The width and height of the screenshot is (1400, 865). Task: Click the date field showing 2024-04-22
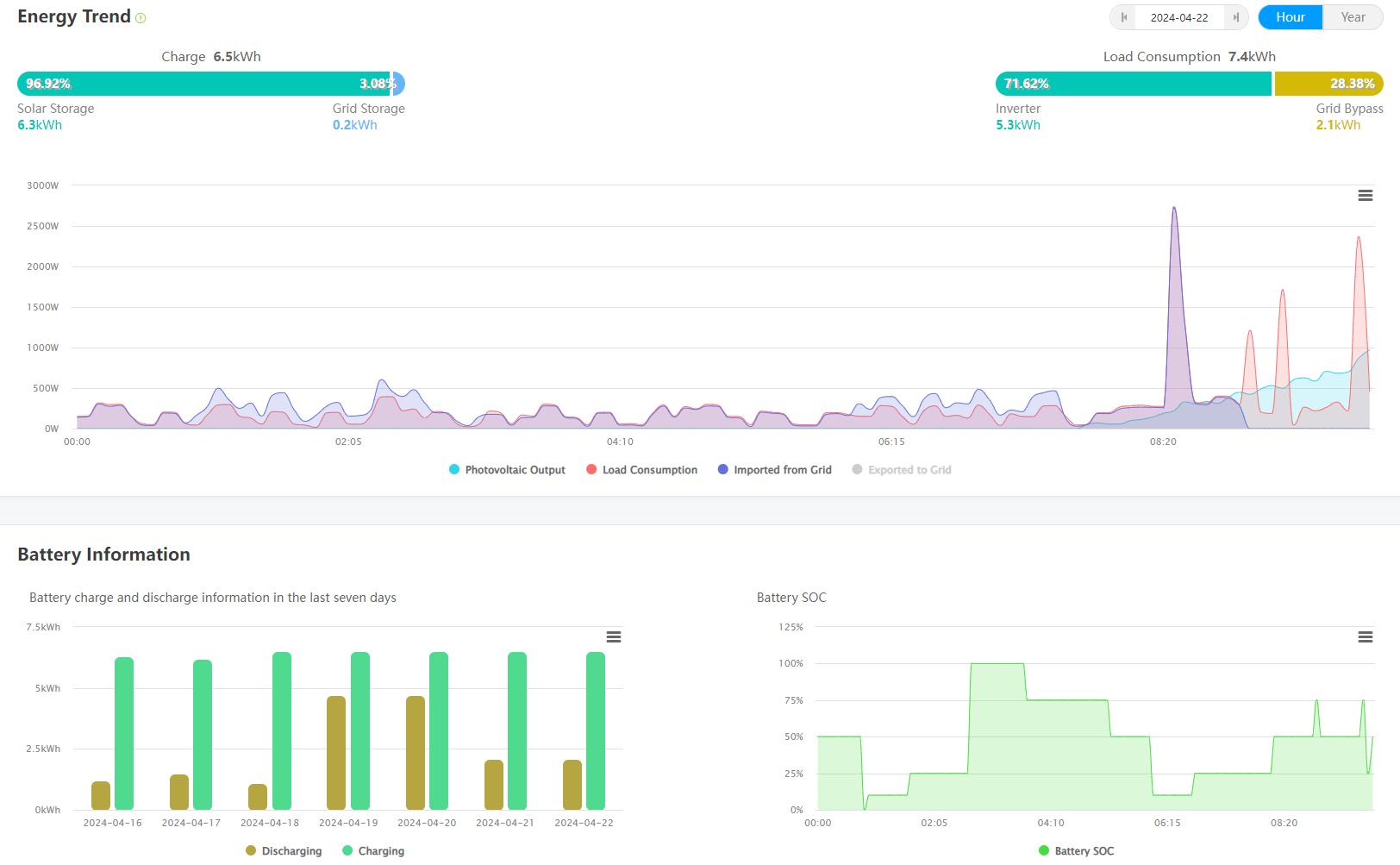(x=1178, y=17)
